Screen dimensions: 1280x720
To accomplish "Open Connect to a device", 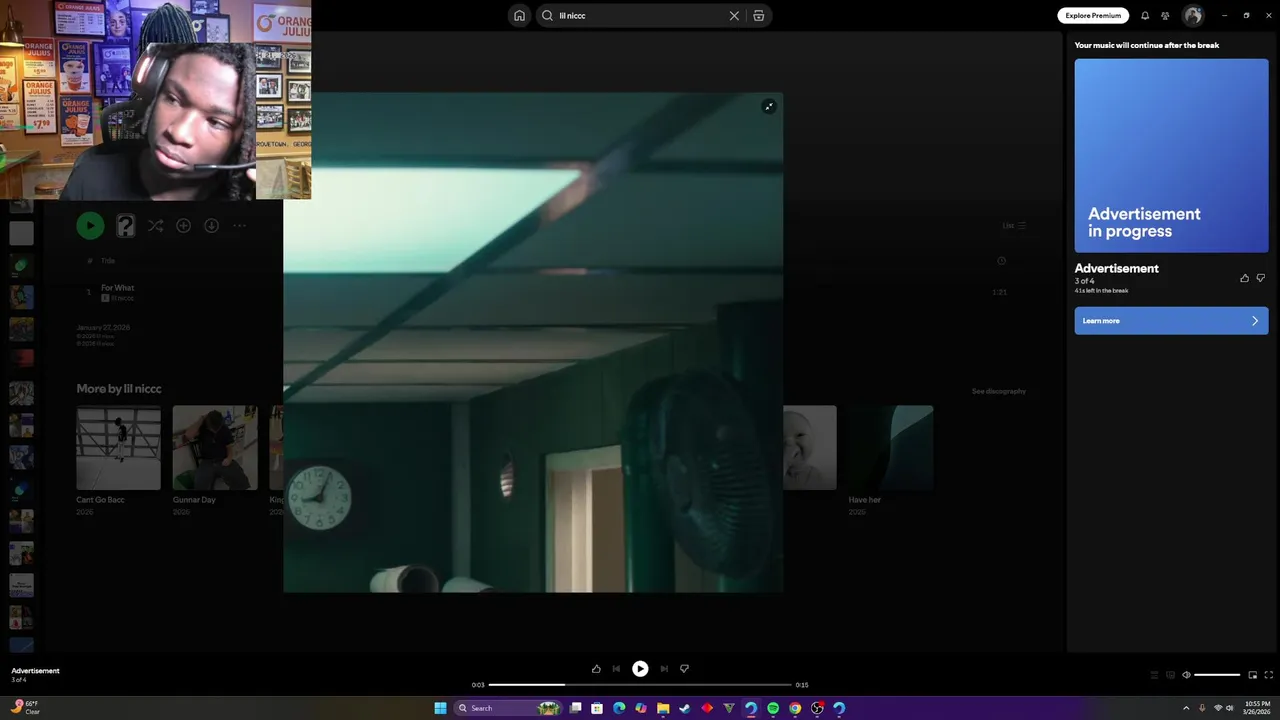I will pyautogui.click(x=1170, y=675).
